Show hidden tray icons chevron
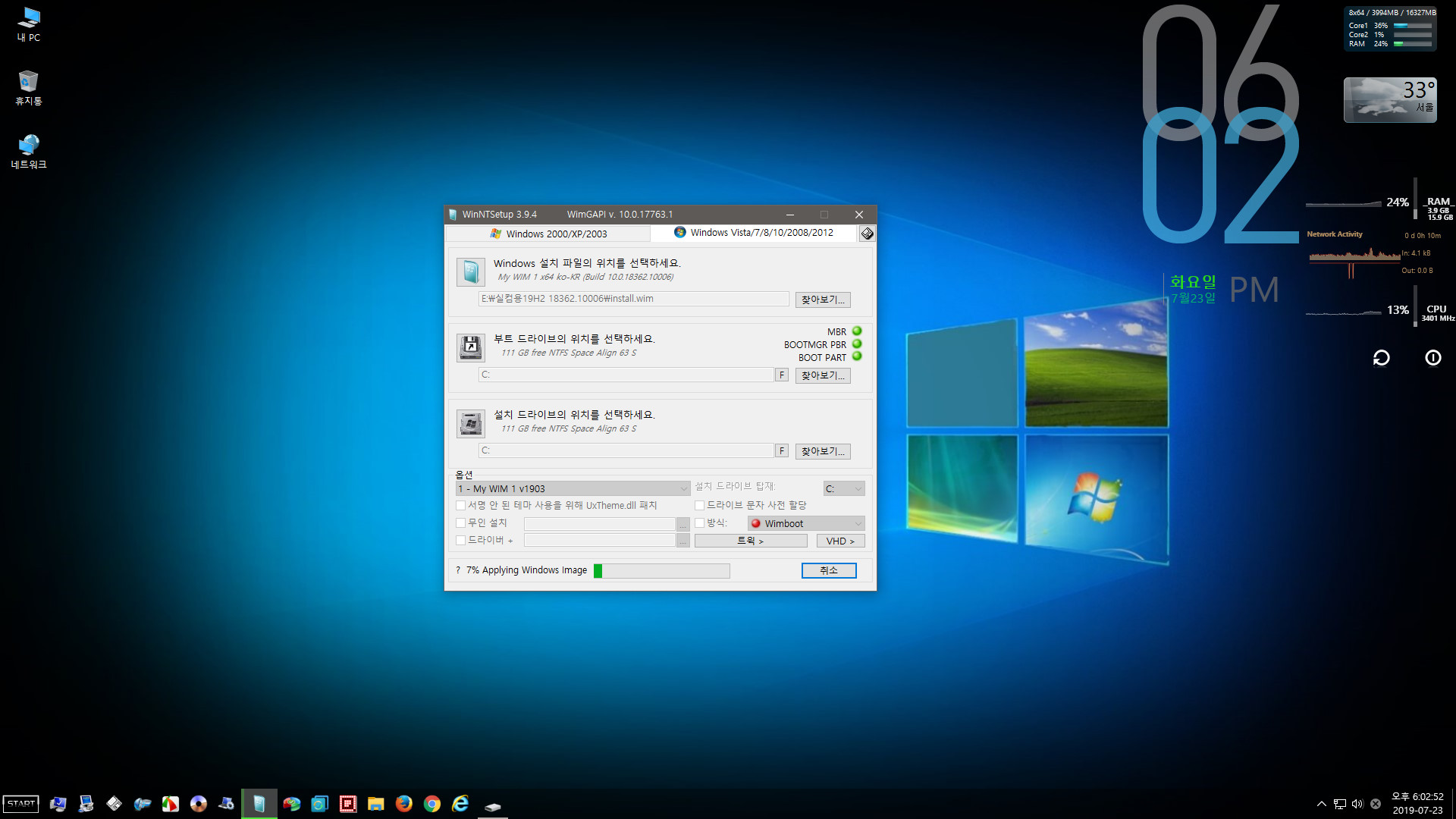Viewport: 1456px width, 819px height. [1322, 804]
